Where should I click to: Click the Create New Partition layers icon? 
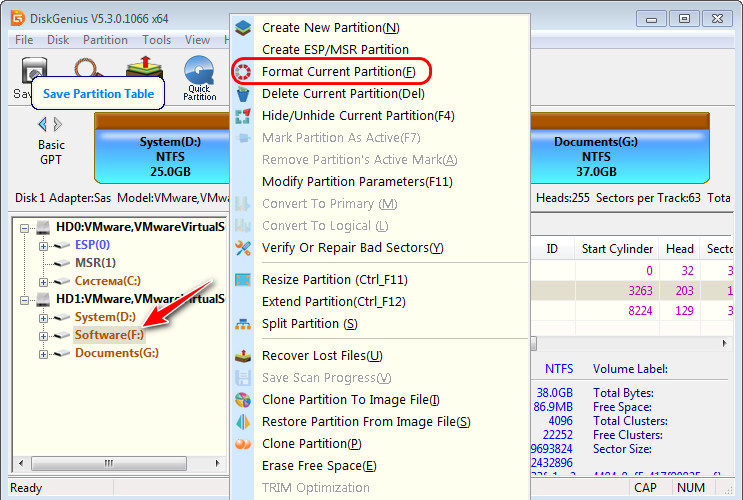pyautogui.click(x=243, y=28)
